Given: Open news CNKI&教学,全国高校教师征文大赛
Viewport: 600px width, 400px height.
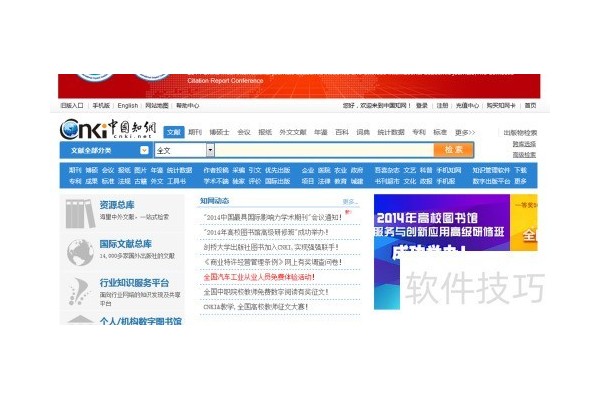Looking at the screenshot, I should tap(256, 307).
